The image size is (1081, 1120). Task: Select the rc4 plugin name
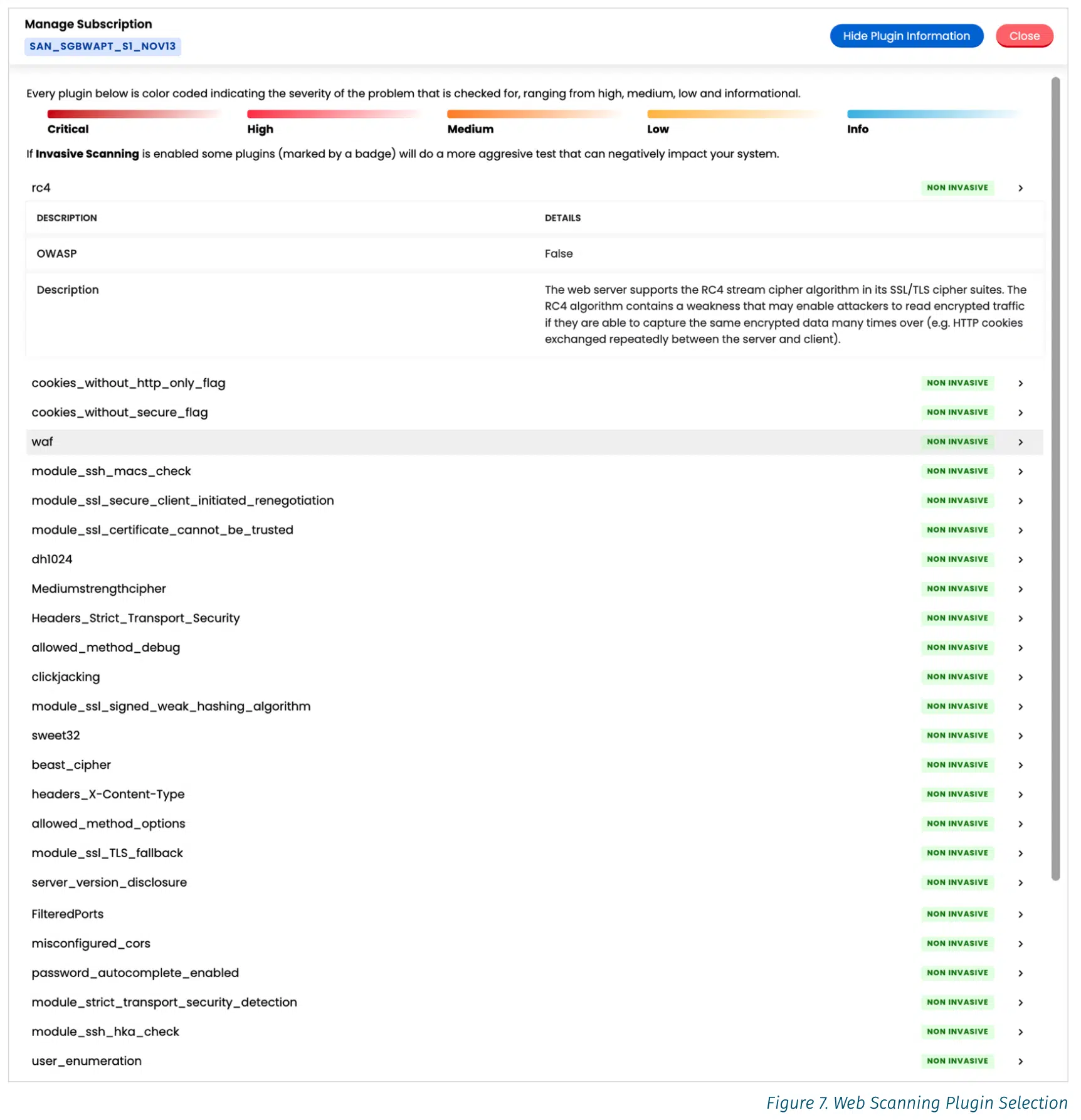(x=41, y=188)
